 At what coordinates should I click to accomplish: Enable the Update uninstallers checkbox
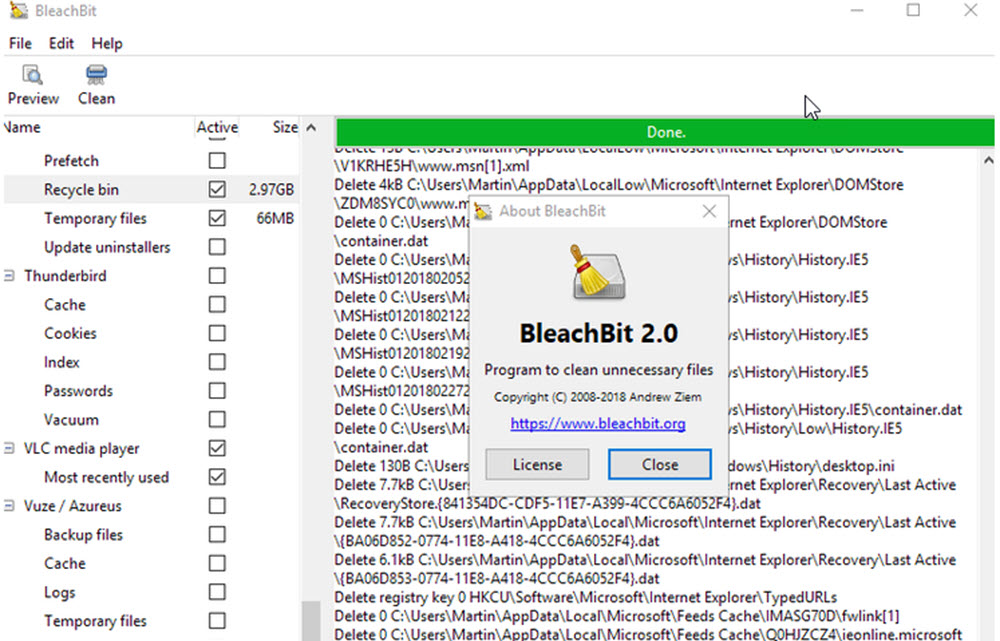click(217, 246)
